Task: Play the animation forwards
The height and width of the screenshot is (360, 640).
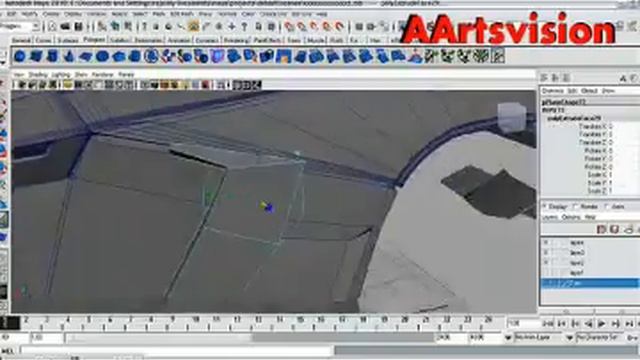Action: [x=602, y=324]
